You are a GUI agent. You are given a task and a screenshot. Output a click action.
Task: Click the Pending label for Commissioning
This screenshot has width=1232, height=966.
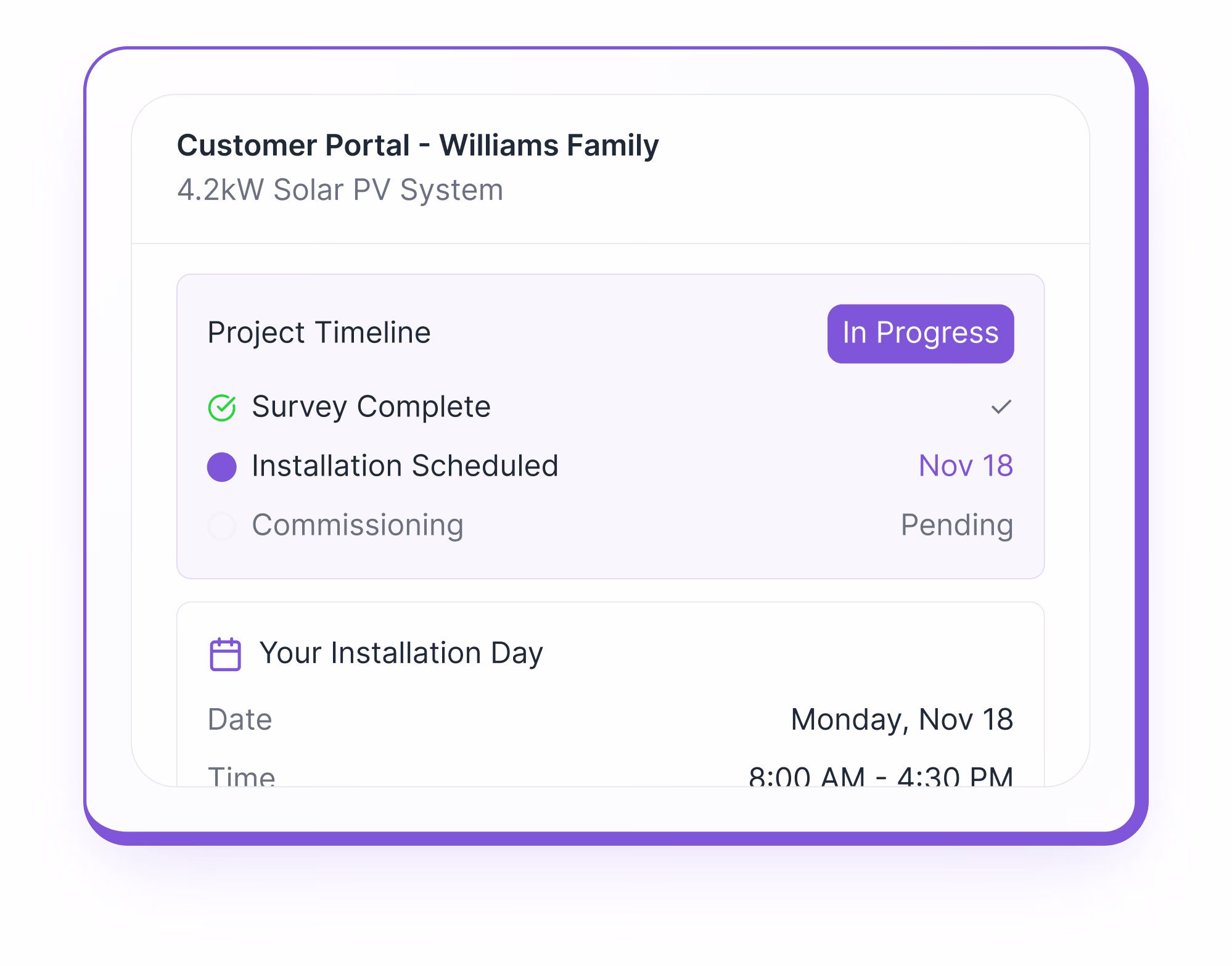956,525
